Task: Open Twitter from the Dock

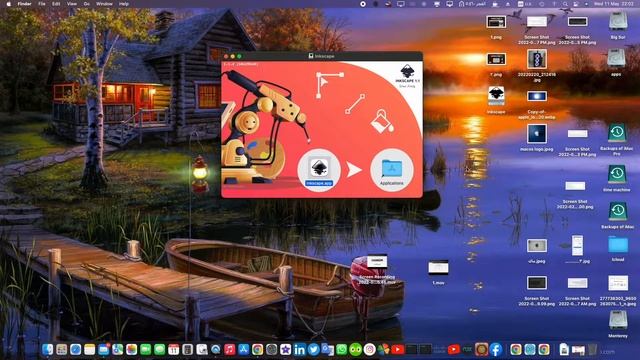Action: [313, 349]
